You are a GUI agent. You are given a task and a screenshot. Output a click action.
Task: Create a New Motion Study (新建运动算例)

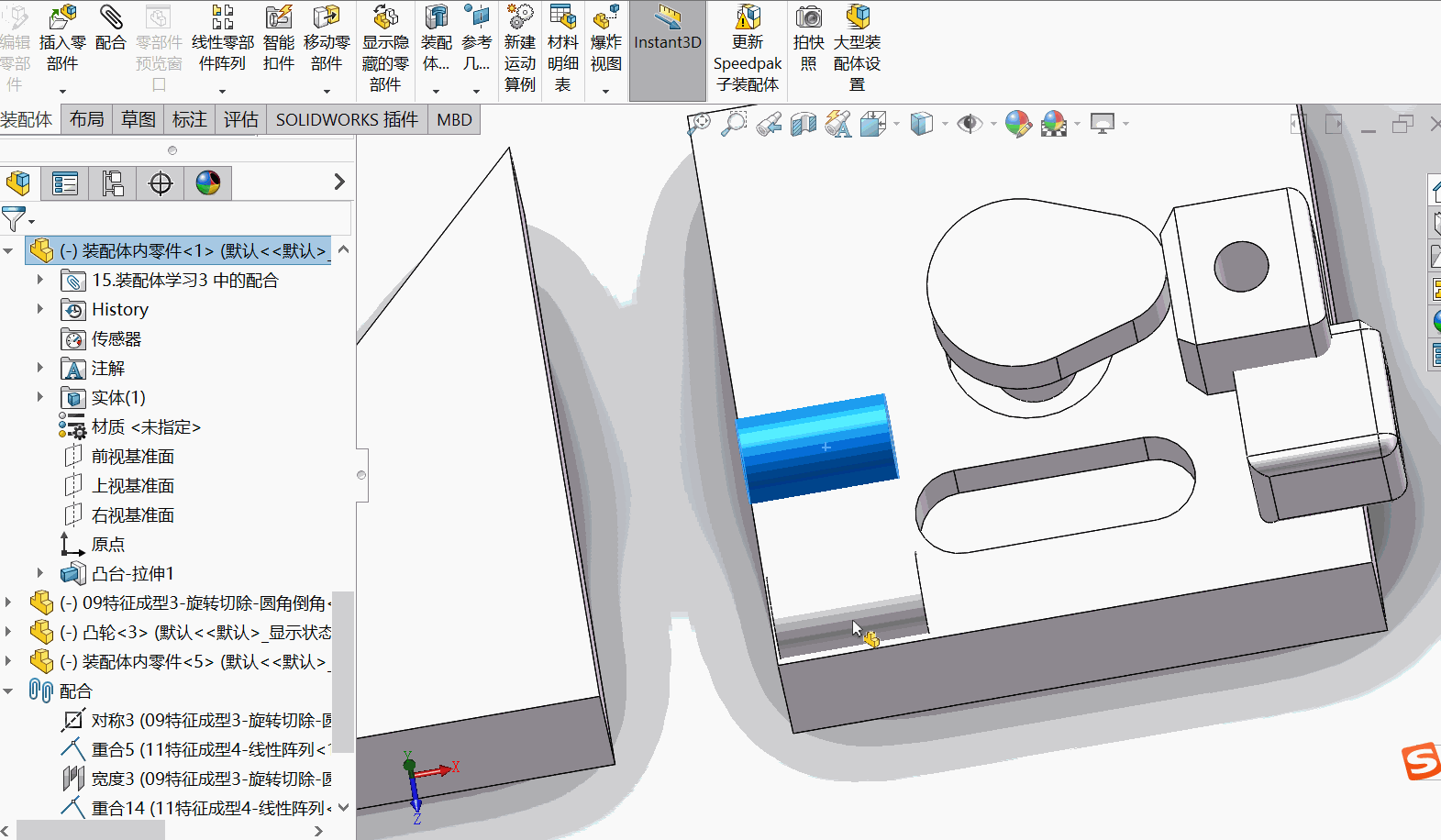tap(519, 48)
